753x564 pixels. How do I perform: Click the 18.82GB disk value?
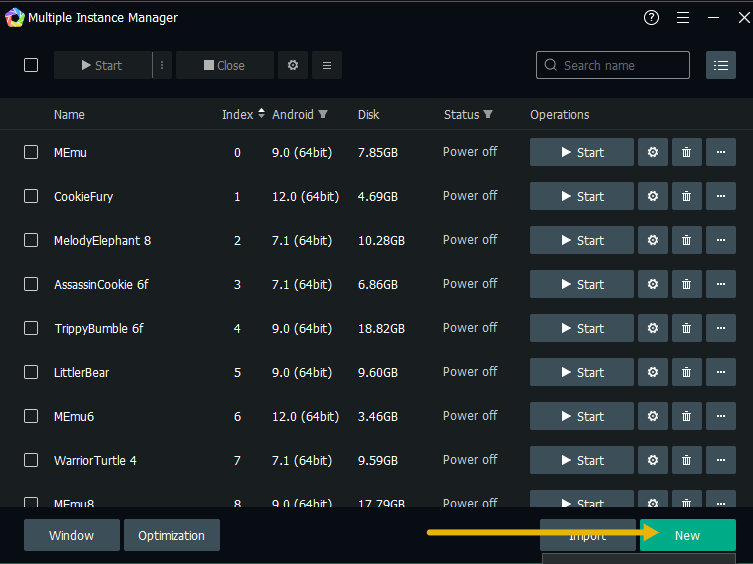click(381, 329)
